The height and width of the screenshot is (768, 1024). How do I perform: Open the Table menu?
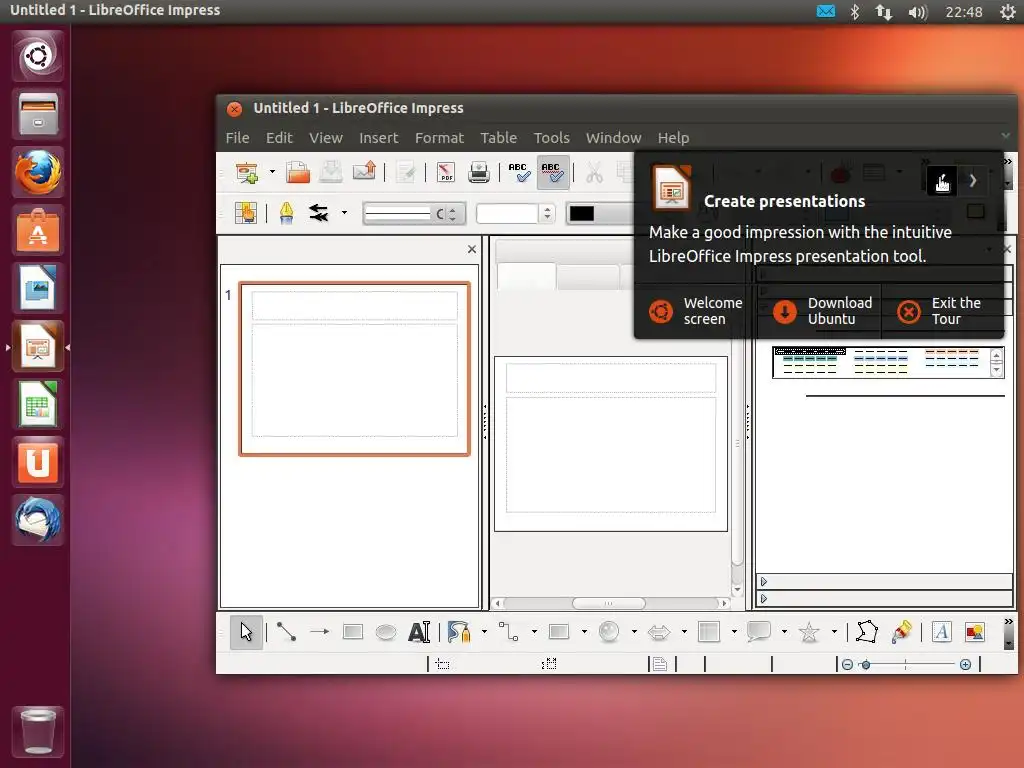(x=499, y=138)
